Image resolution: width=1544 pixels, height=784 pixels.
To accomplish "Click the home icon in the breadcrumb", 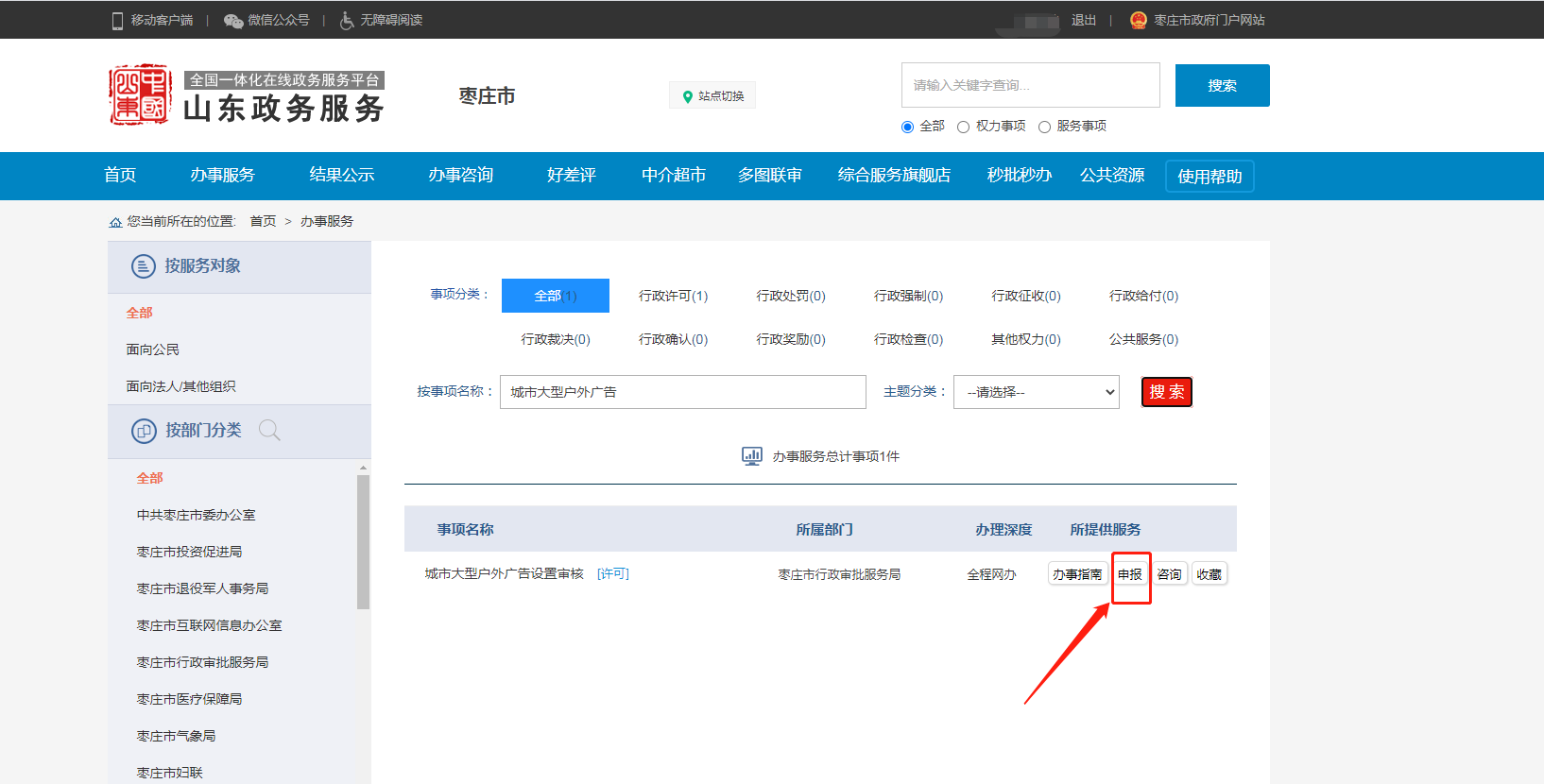I will click(115, 222).
